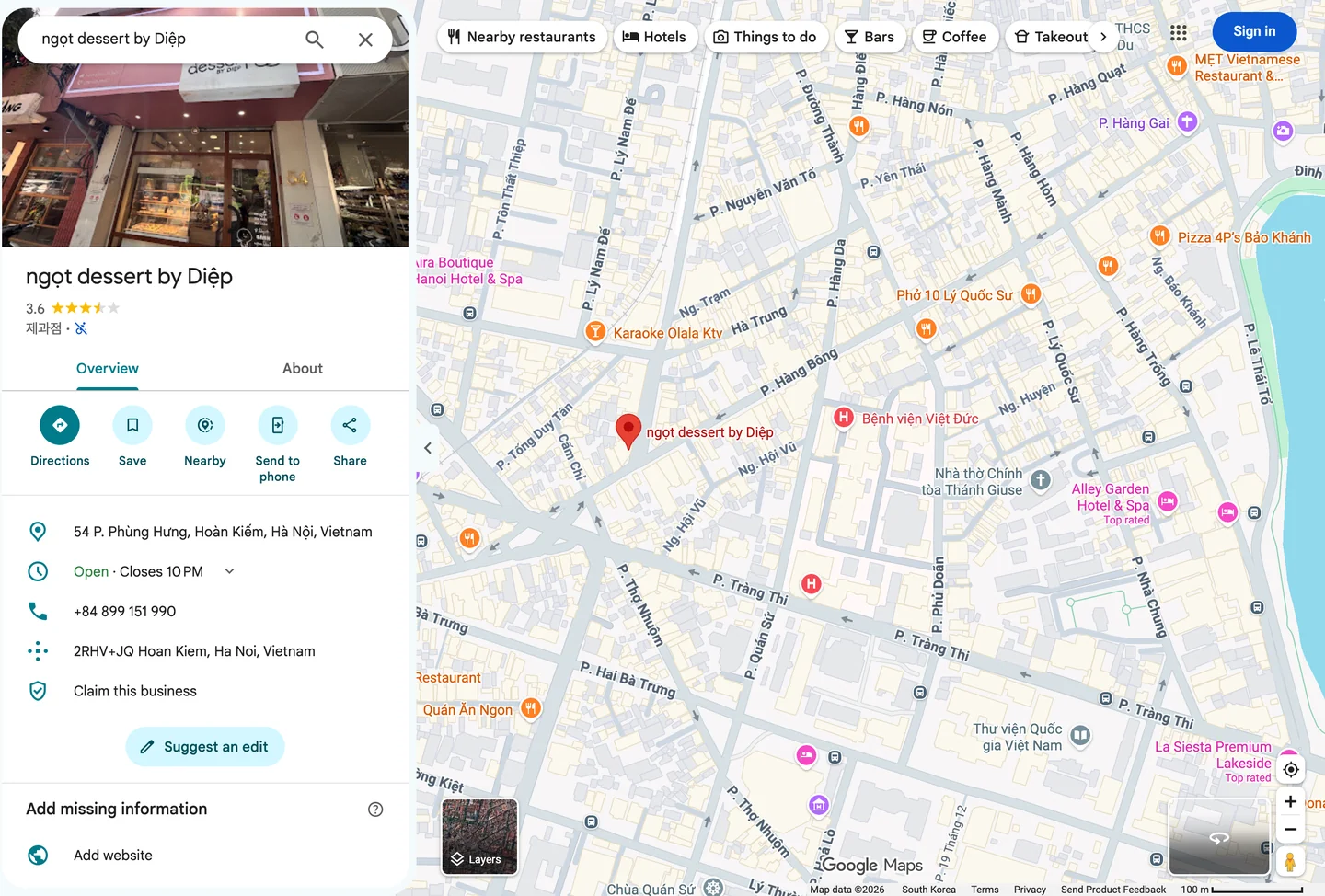Open Directions for ngọt dessert
Viewport: 1325px width, 896px height.
tap(60, 425)
